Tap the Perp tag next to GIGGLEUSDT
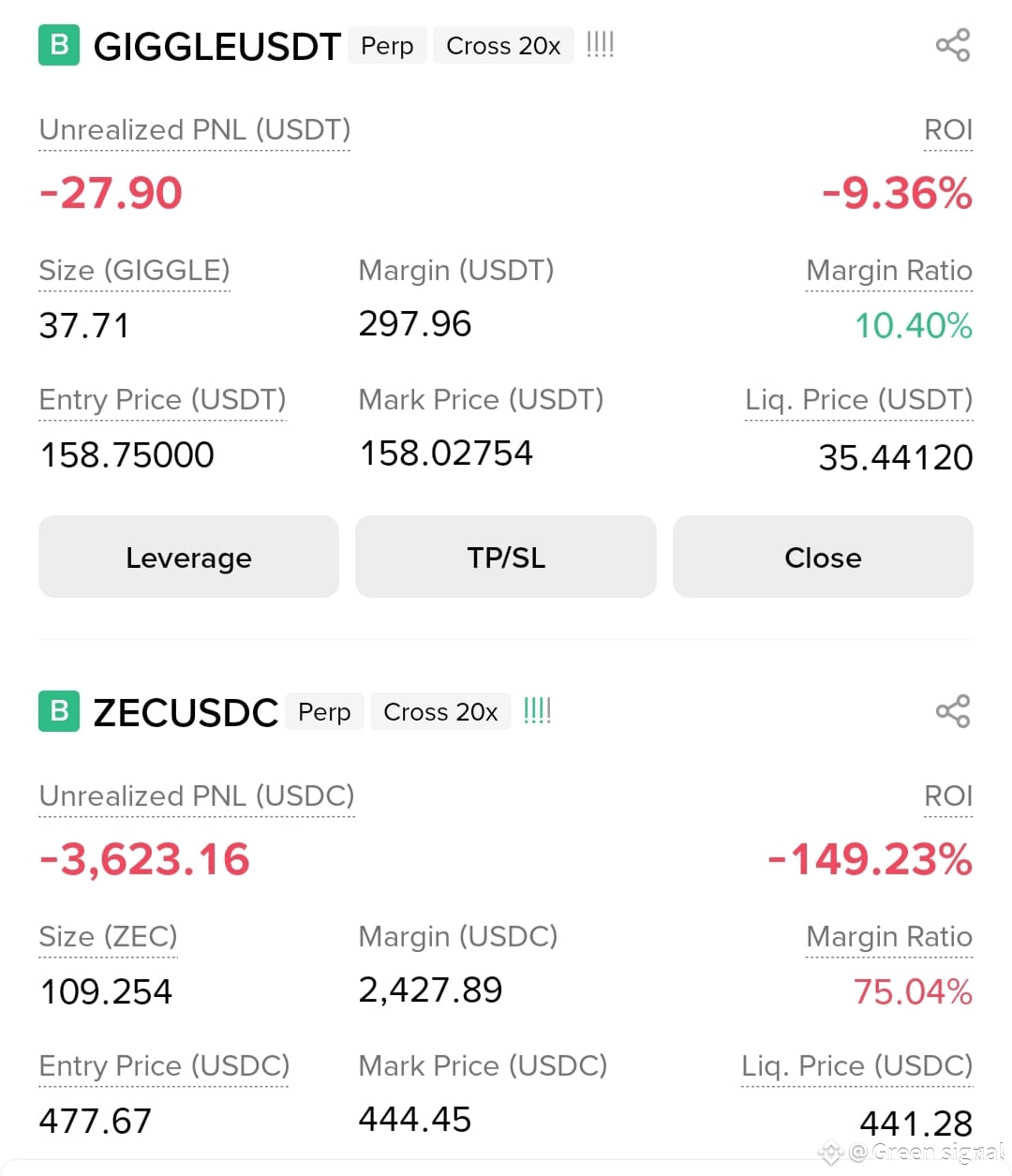The width and height of the screenshot is (1012, 1176). pyautogui.click(x=387, y=45)
